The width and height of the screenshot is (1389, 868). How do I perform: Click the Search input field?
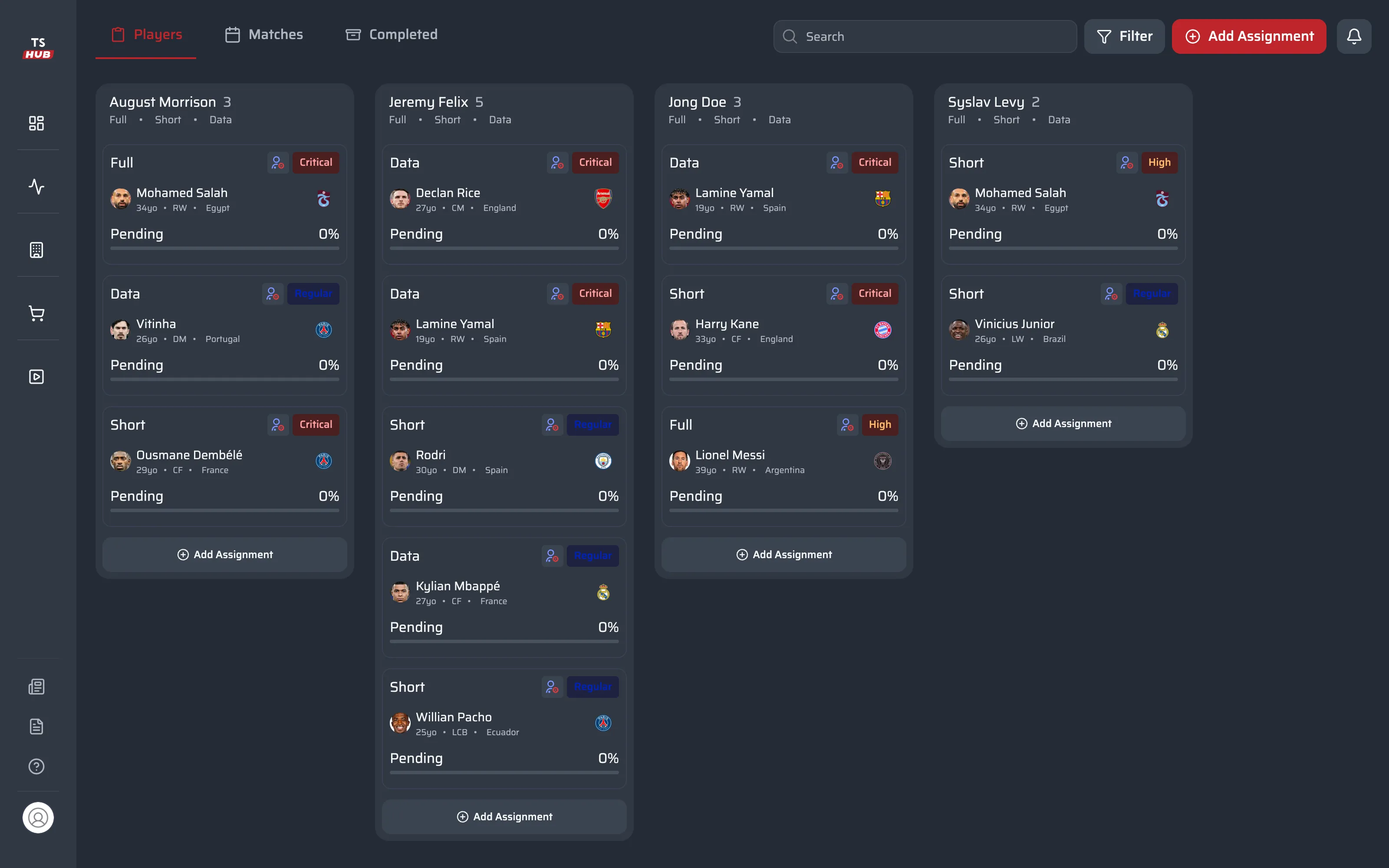pyautogui.click(x=925, y=36)
